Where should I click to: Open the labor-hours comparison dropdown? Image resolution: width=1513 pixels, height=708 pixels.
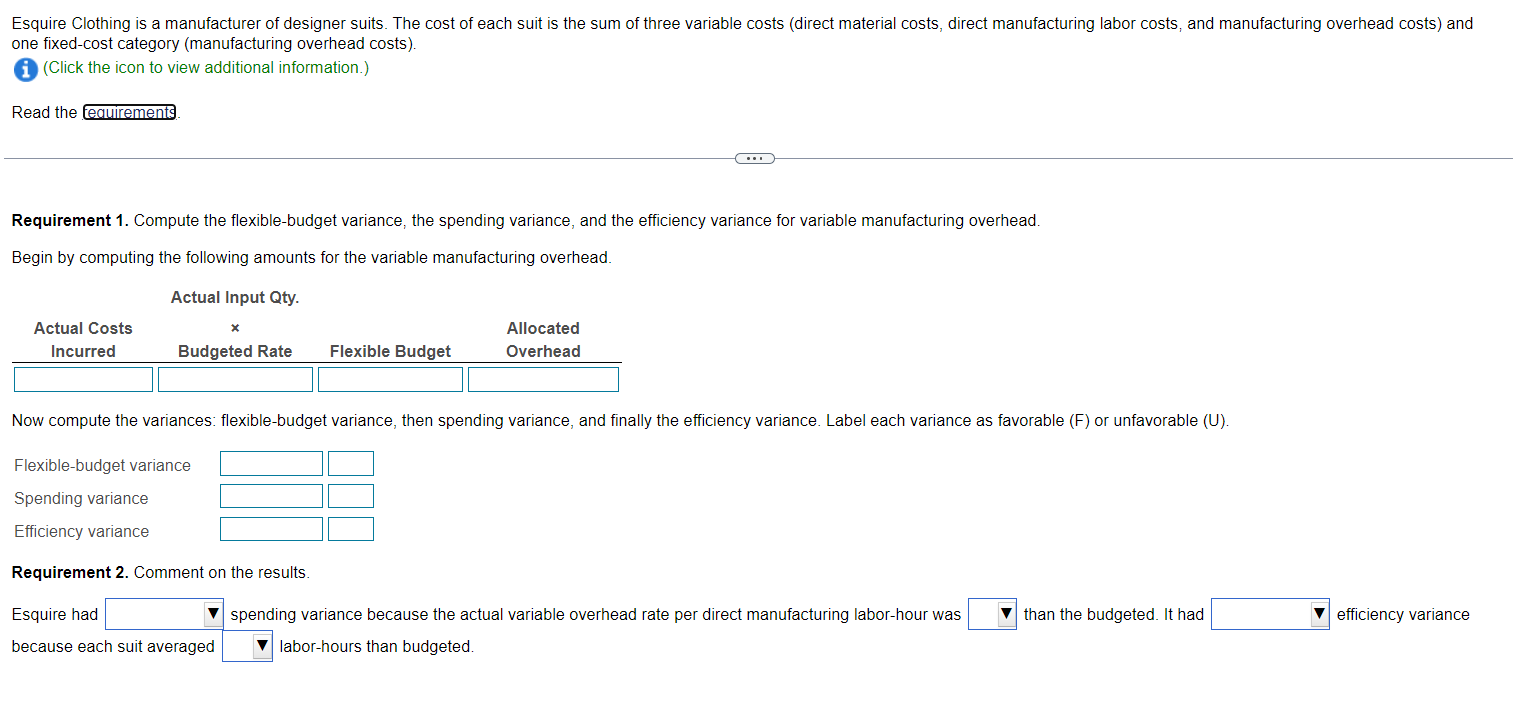coord(246,646)
